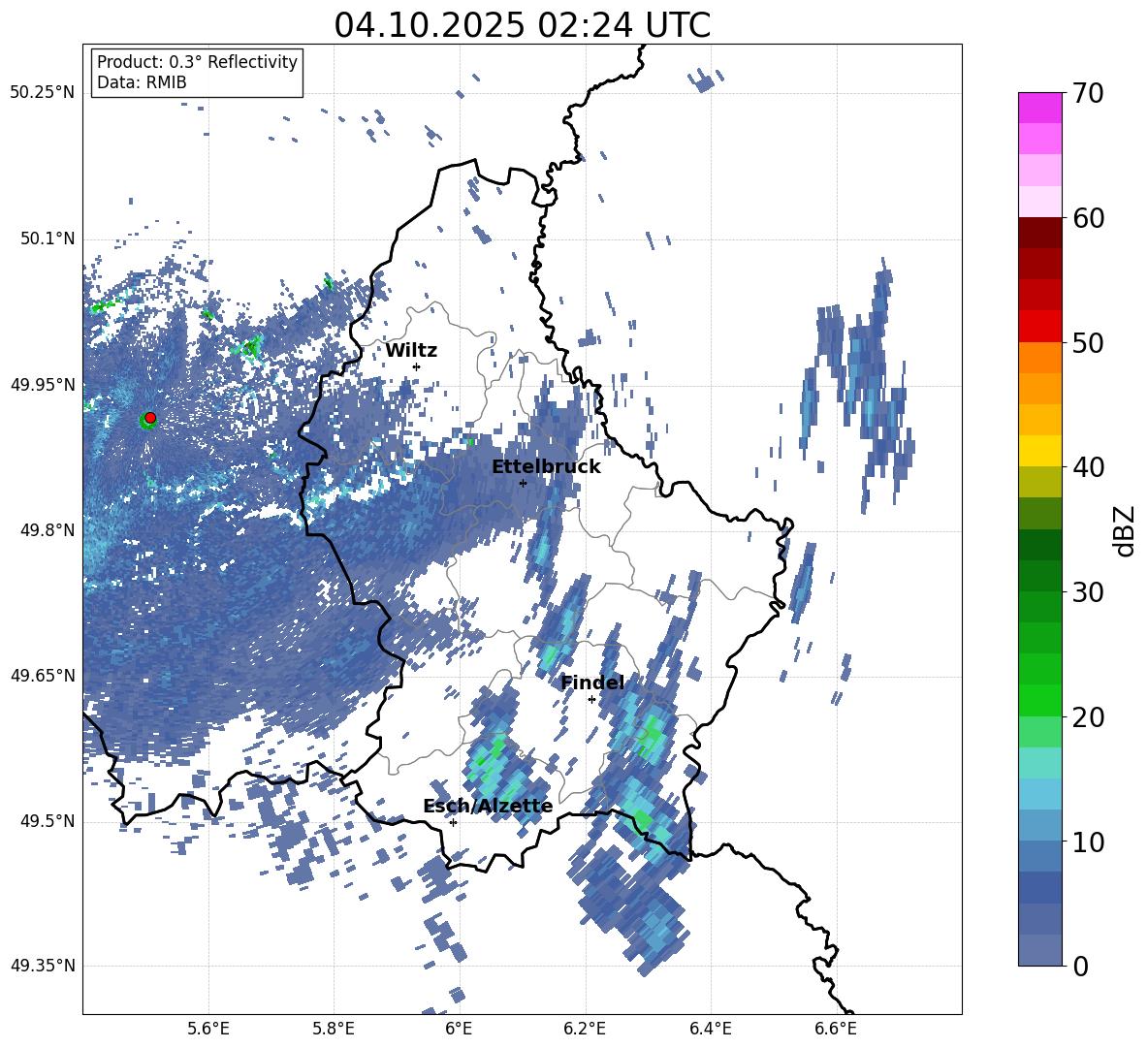
Task: Click the dBZ colorbar axis label
Action: click(x=1125, y=530)
